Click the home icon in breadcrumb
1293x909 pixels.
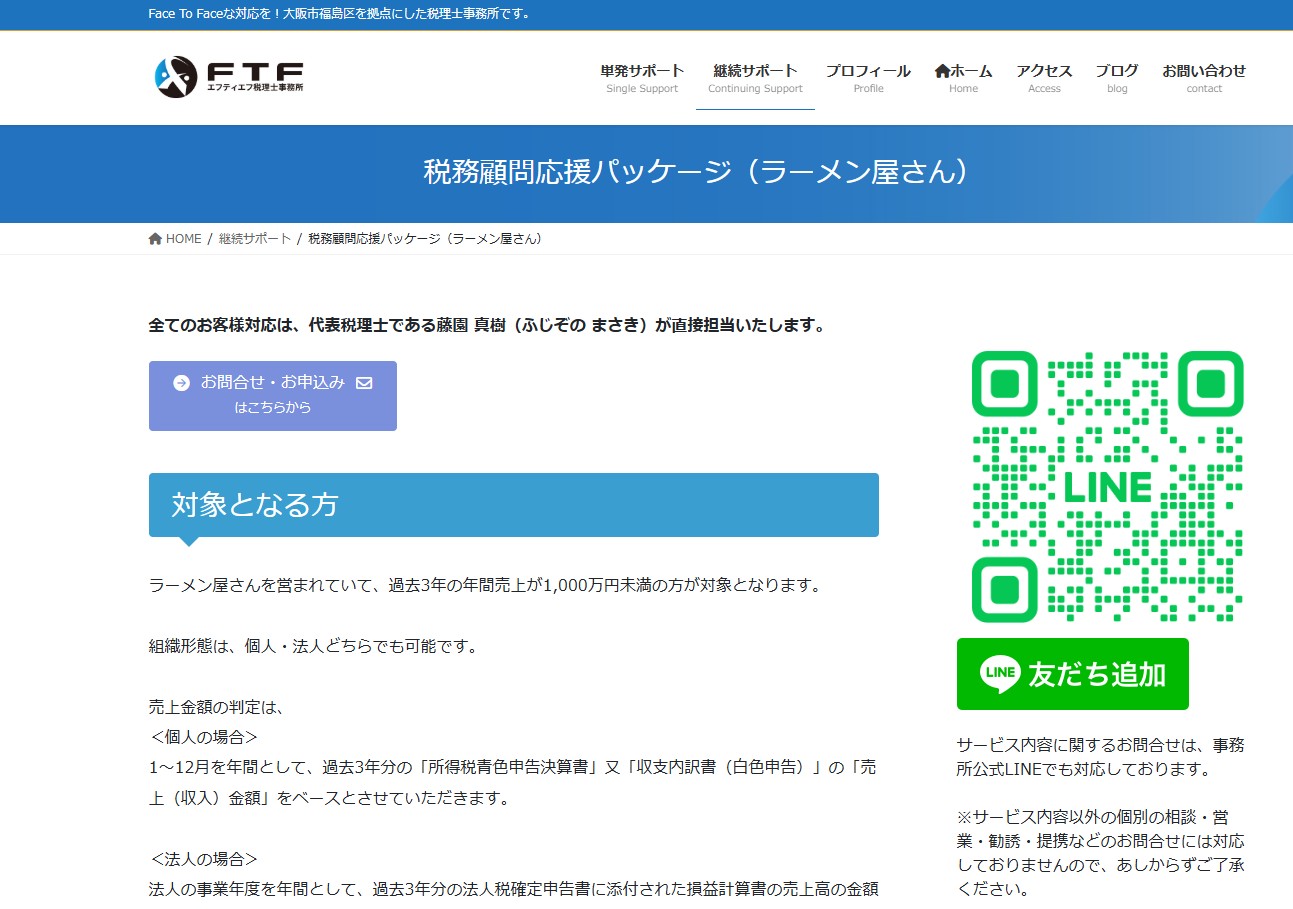155,239
